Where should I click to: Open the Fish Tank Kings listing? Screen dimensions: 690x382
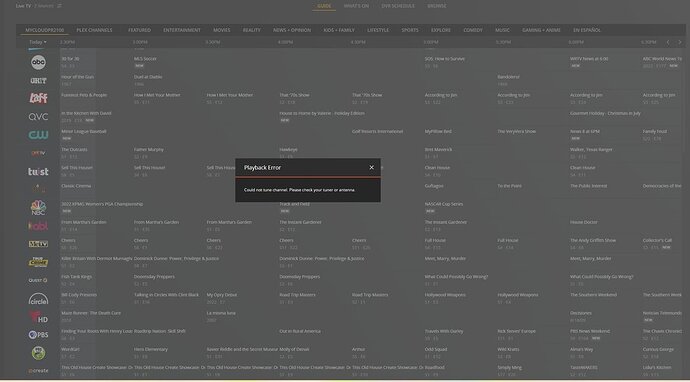tap(77, 277)
